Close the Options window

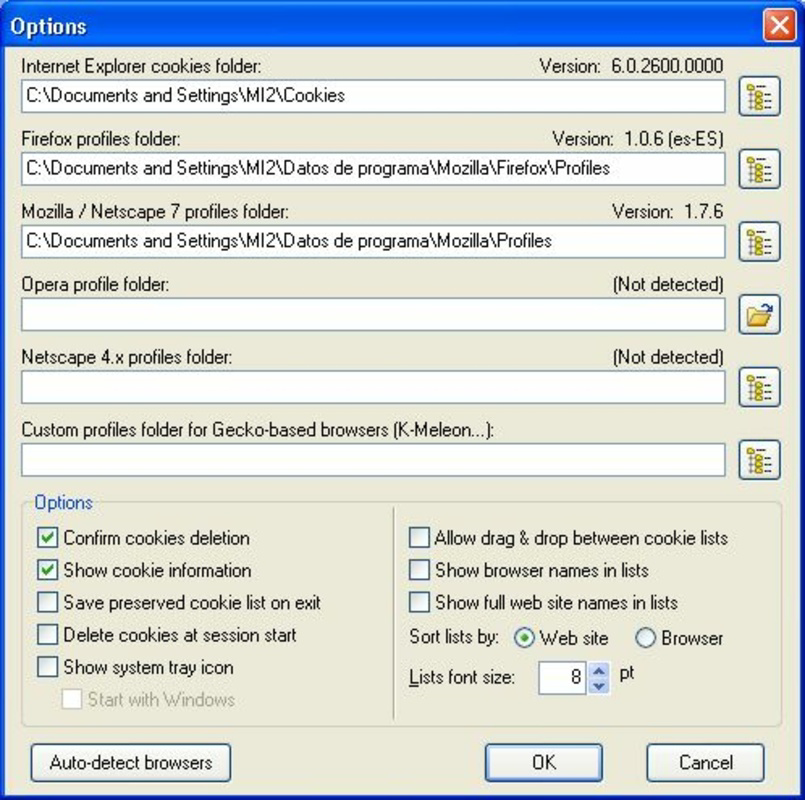tap(779, 25)
